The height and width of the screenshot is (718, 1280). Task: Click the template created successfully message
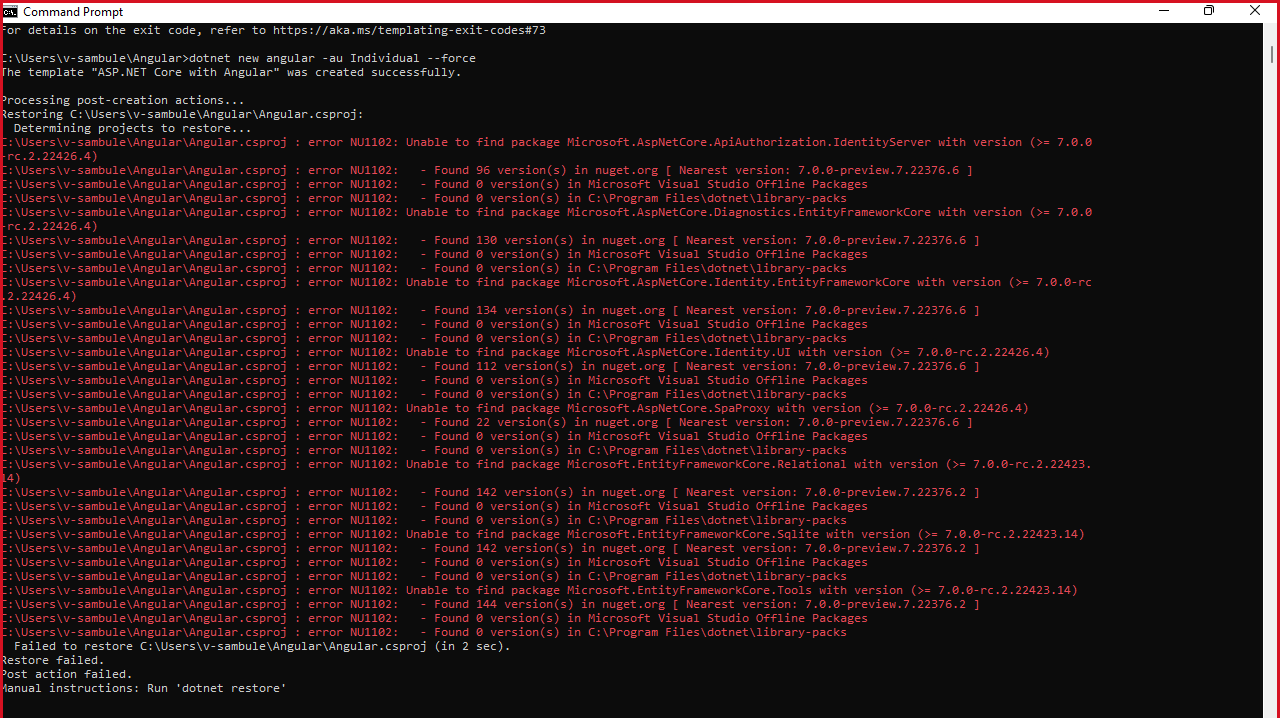(x=230, y=71)
